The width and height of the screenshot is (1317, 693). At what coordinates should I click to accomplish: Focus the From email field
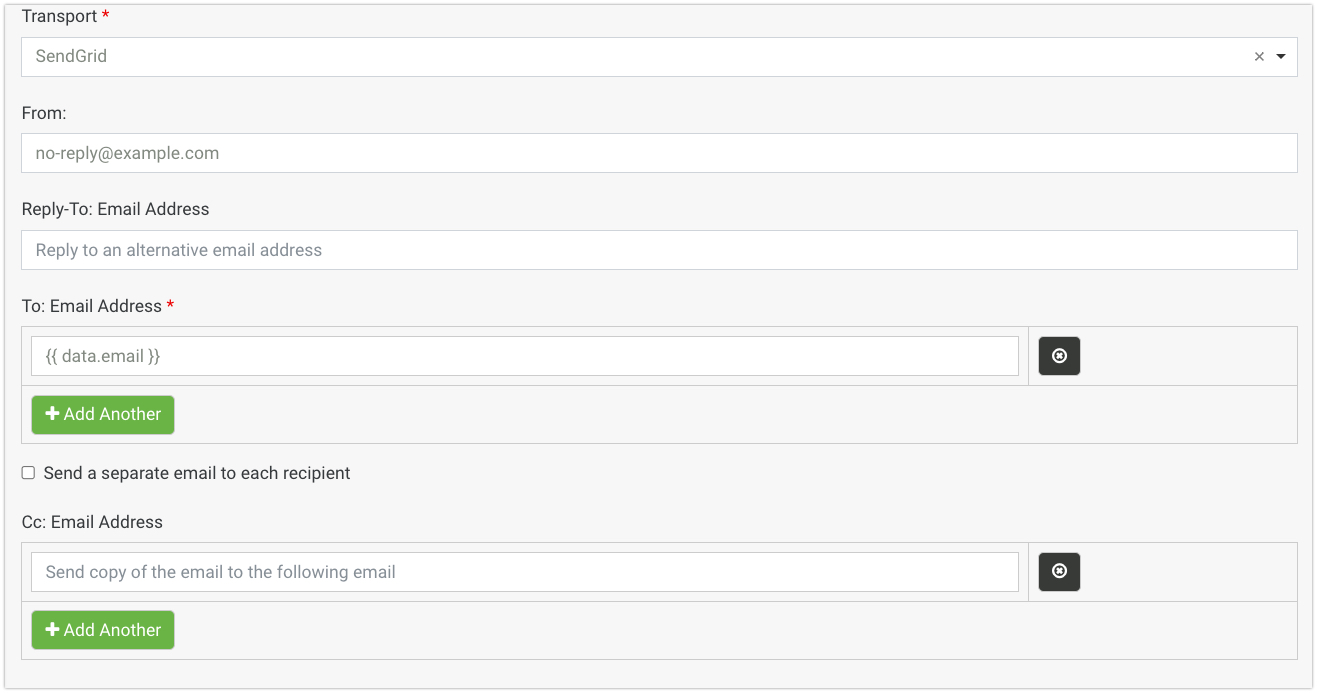tap(659, 153)
